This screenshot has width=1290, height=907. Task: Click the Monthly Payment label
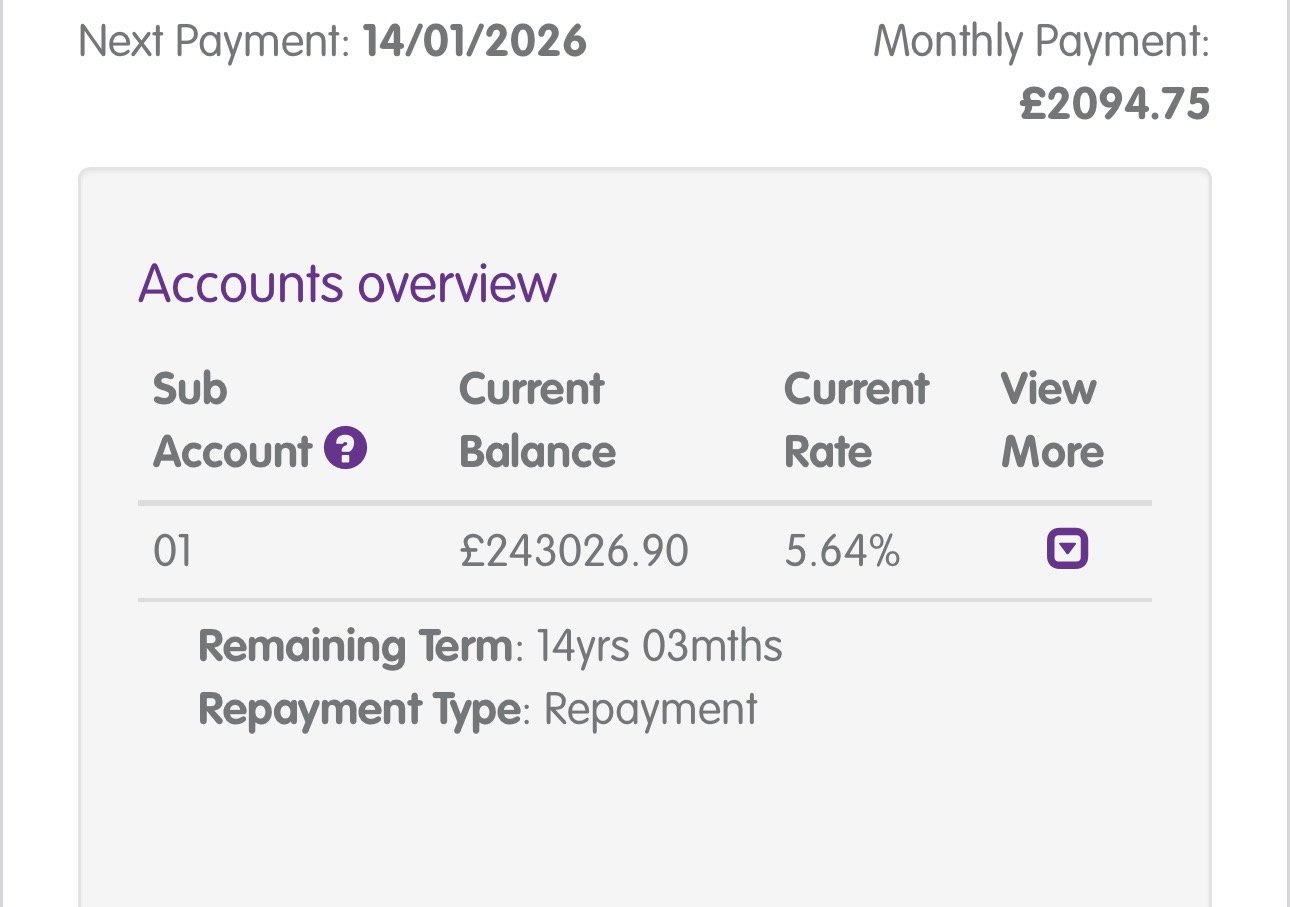(x=1041, y=43)
